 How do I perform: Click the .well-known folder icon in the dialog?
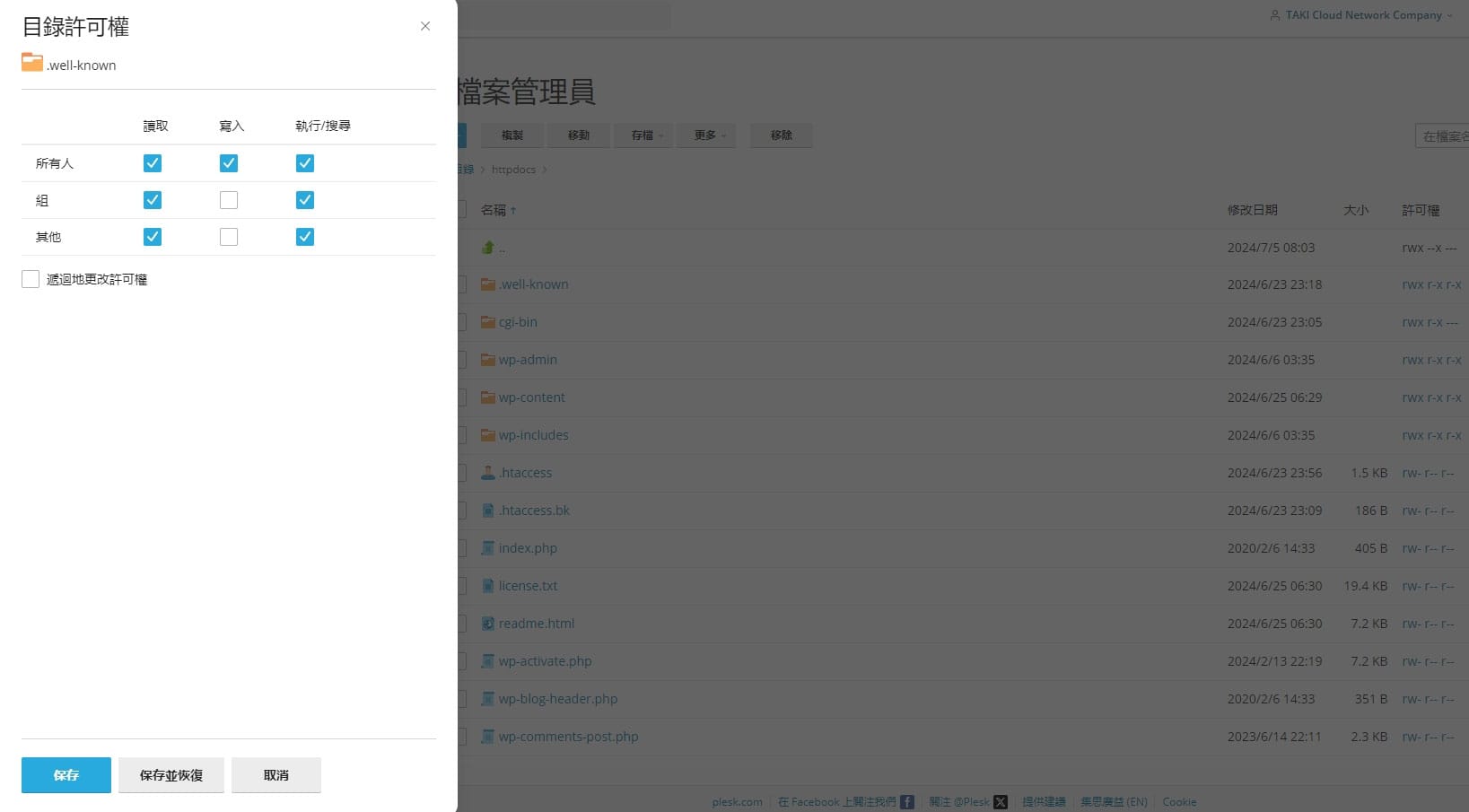[x=31, y=63]
